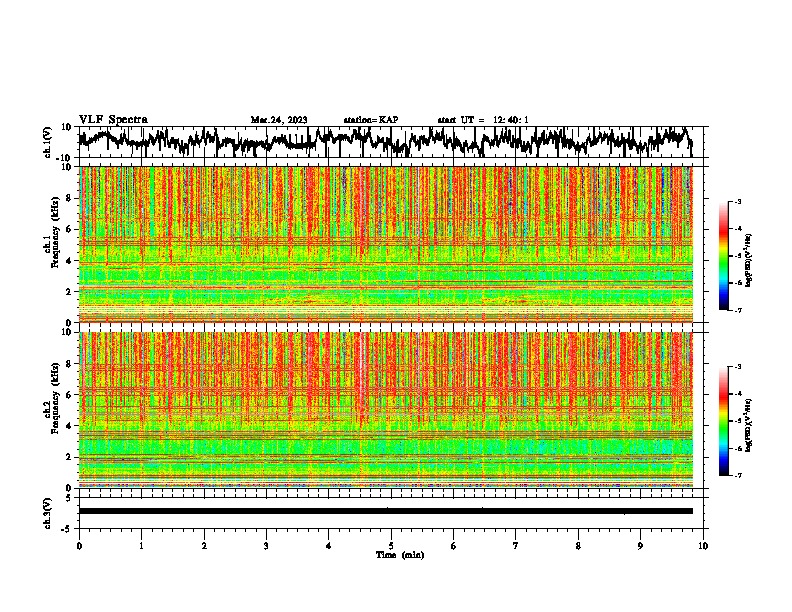The image size is (792, 612).
Task: Click time axis tick label "2"
Action: (204, 546)
